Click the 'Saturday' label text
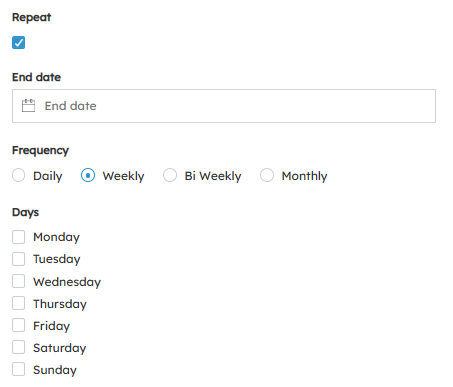 tap(60, 348)
